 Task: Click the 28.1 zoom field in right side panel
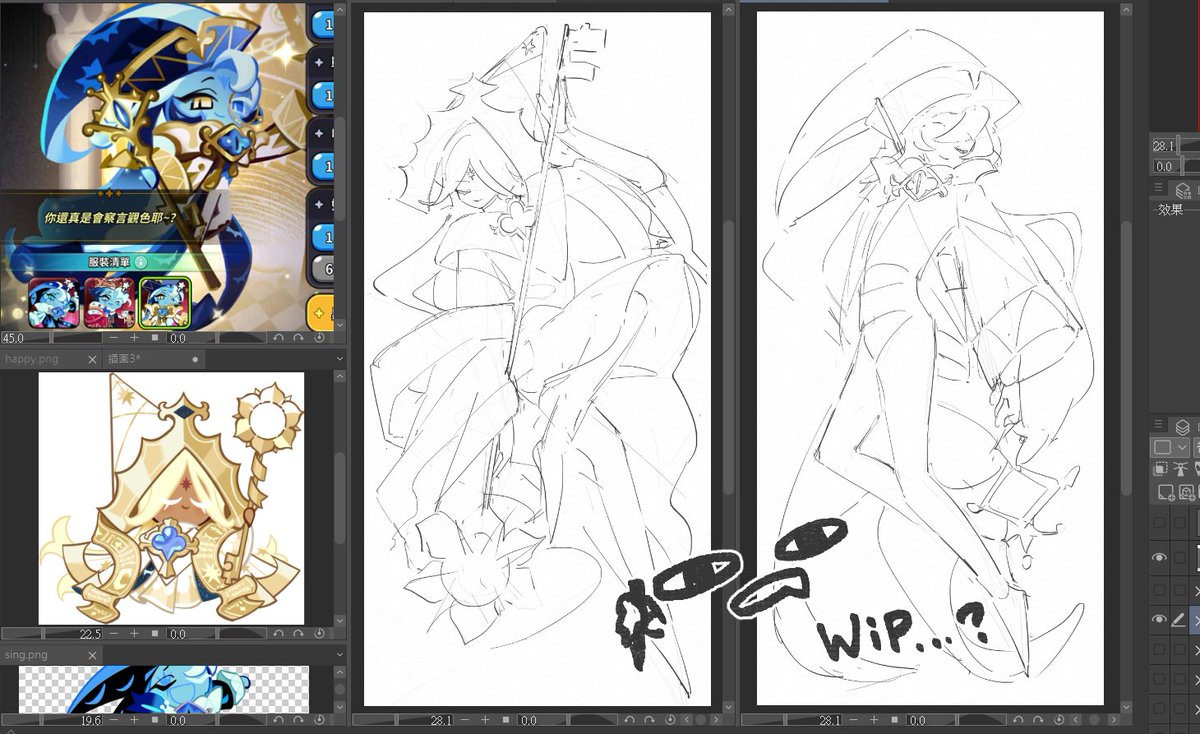(1165, 145)
